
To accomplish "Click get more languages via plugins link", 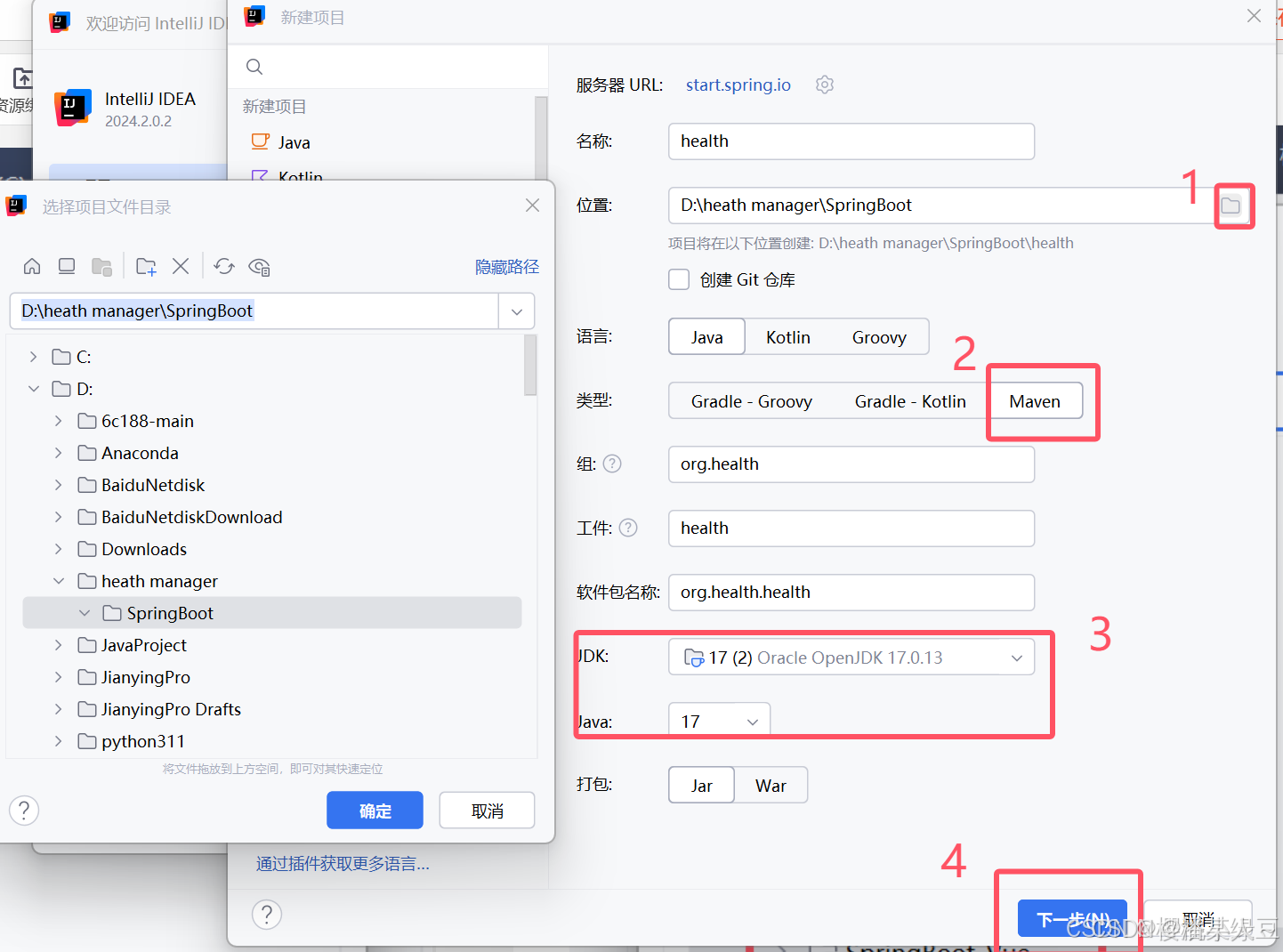I will pyautogui.click(x=343, y=863).
